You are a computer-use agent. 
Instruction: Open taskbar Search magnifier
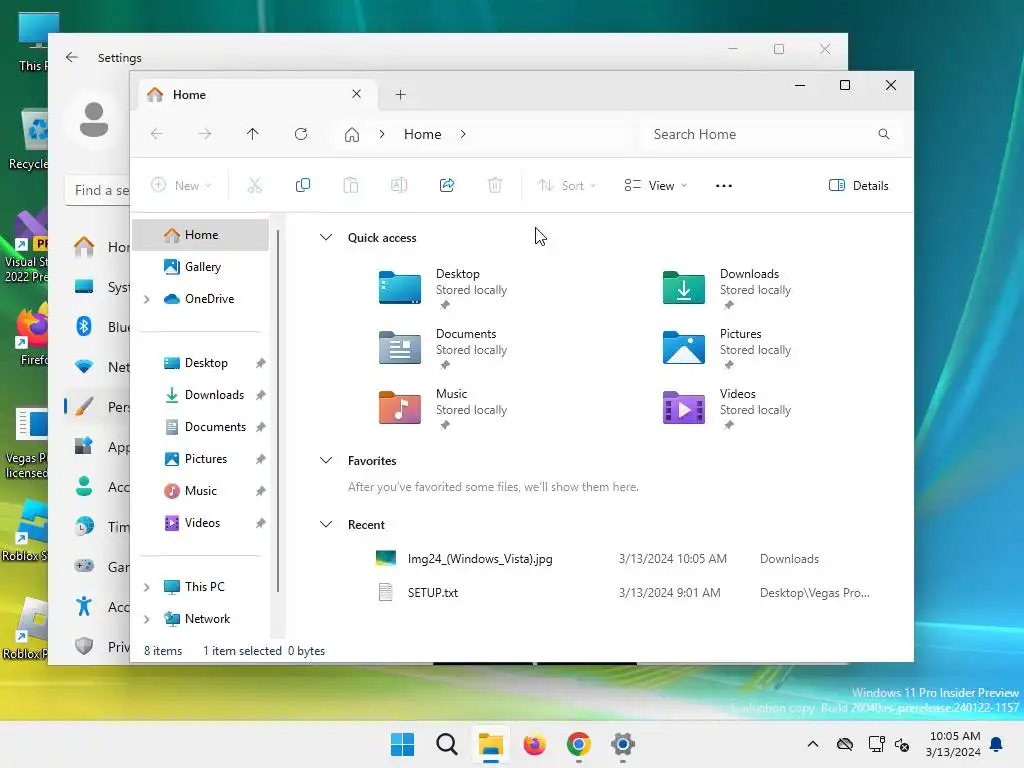(447, 744)
